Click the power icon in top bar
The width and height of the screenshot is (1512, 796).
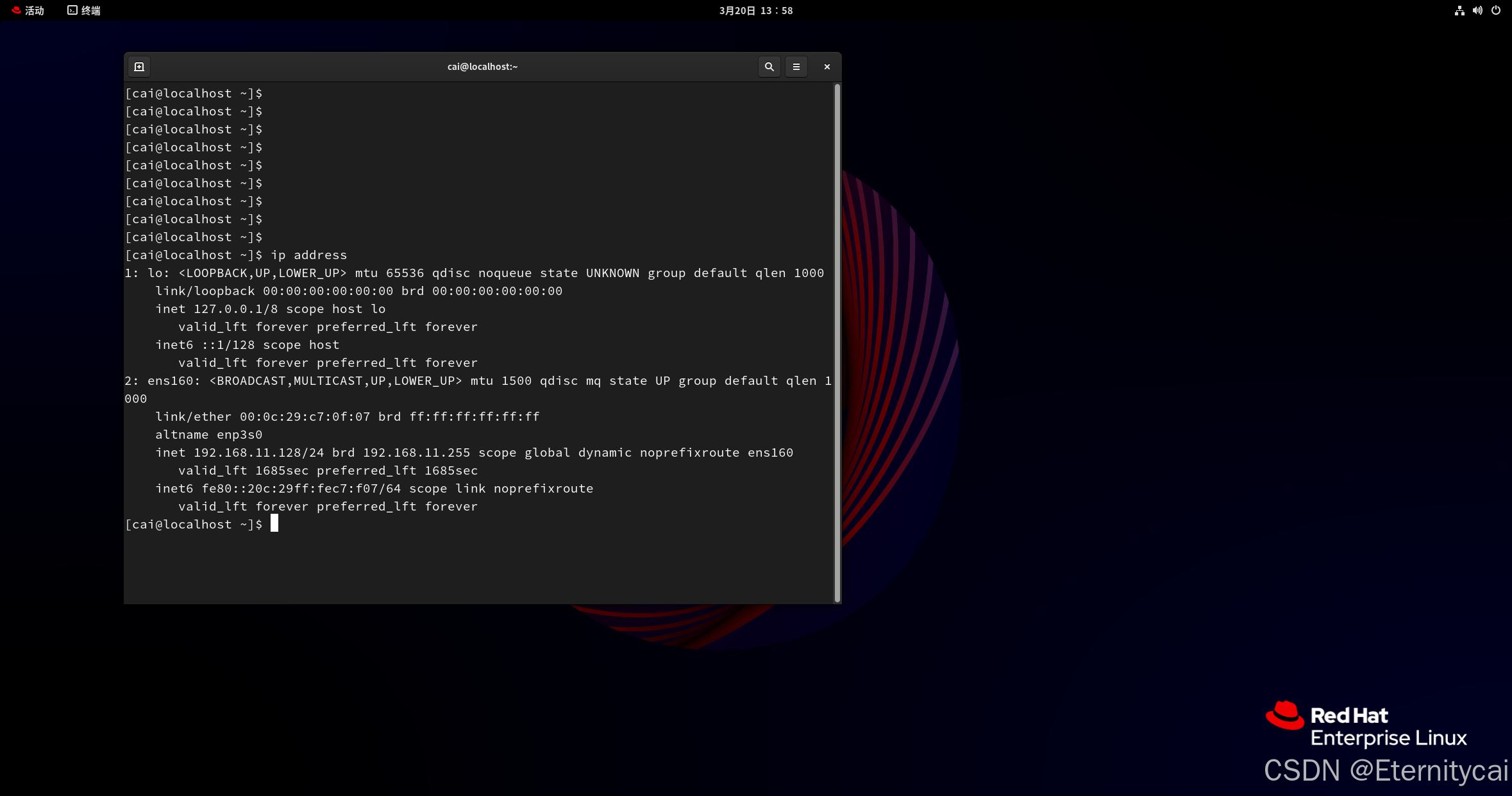(x=1496, y=10)
